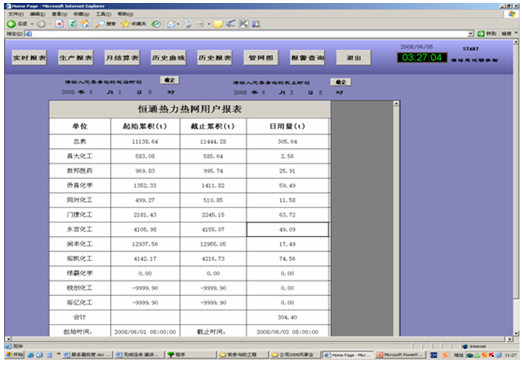The height and width of the screenshot is (366, 522).
Task: Click the History icon in IE toolbar
Action: [x=156, y=24]
